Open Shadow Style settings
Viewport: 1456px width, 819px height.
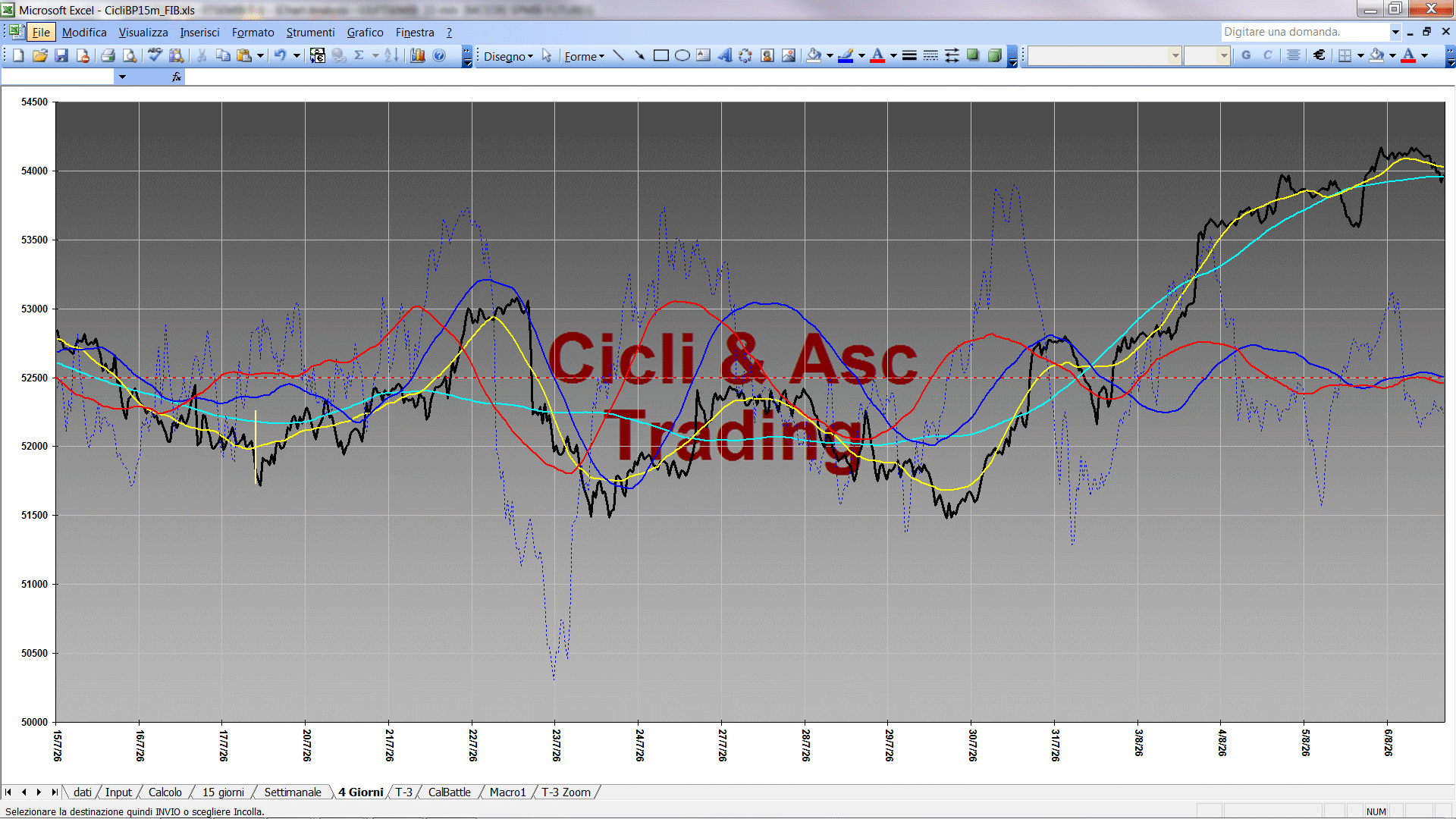pyautogui.click(x=973, y=55)
